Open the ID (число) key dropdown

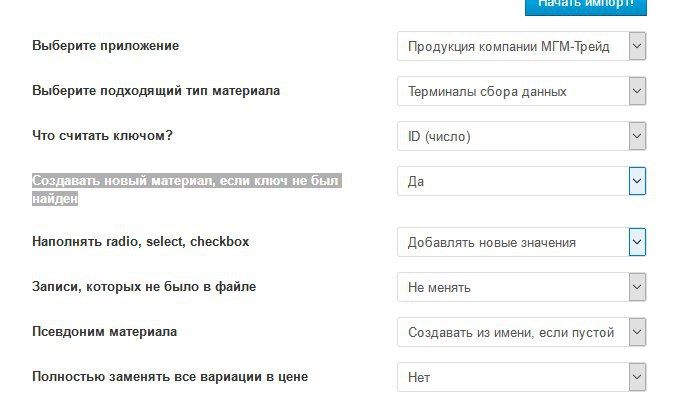[521, 136]
